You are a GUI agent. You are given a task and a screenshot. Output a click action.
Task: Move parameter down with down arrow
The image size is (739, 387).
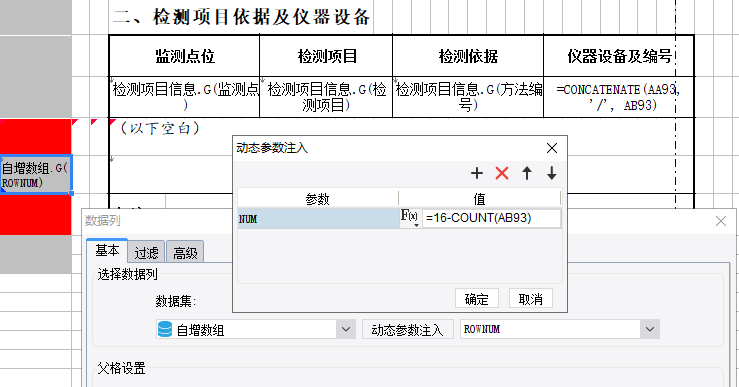click(551, 173)
